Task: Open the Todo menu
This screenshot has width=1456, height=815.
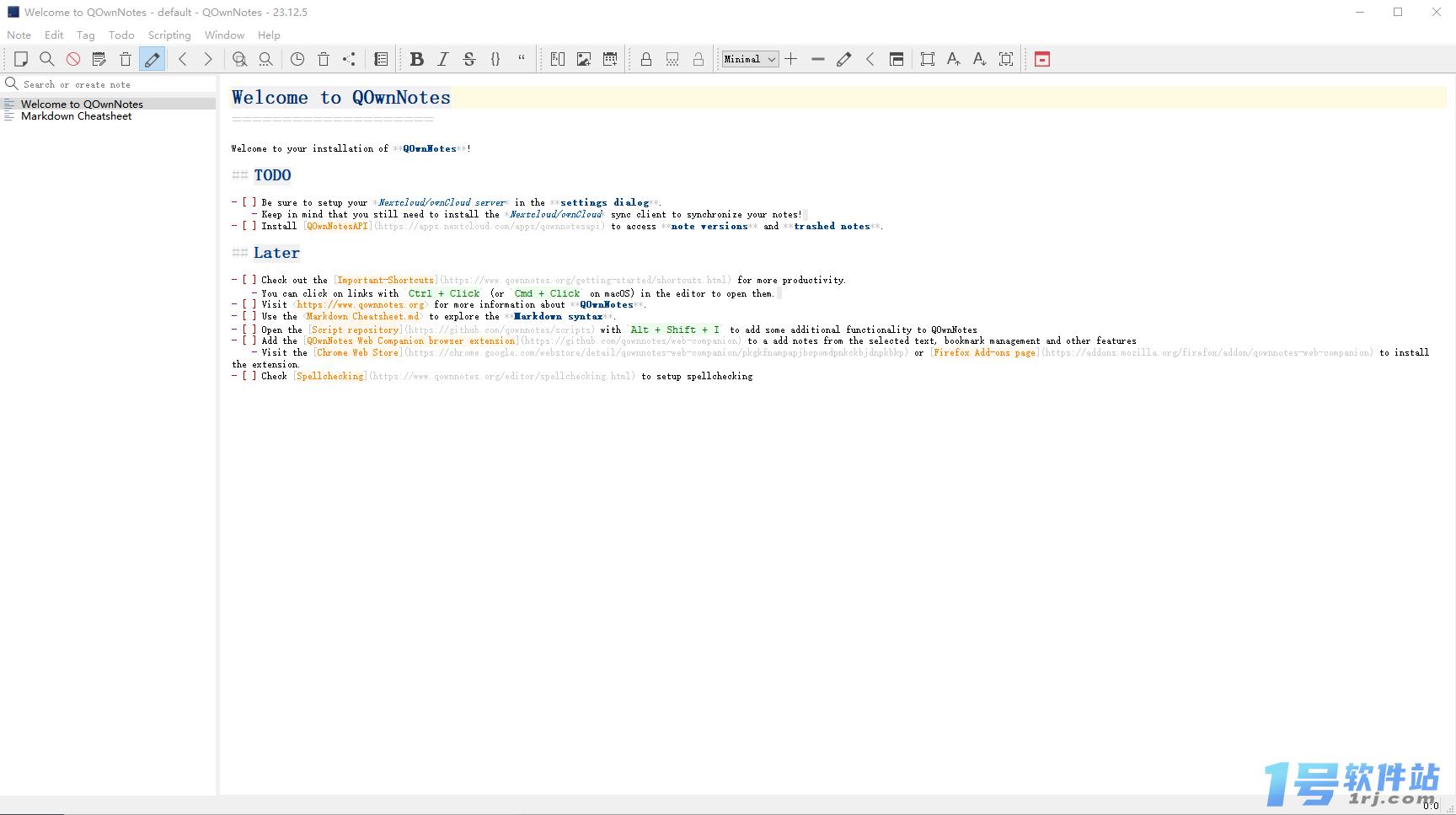Action: click(x=121, y=35)
